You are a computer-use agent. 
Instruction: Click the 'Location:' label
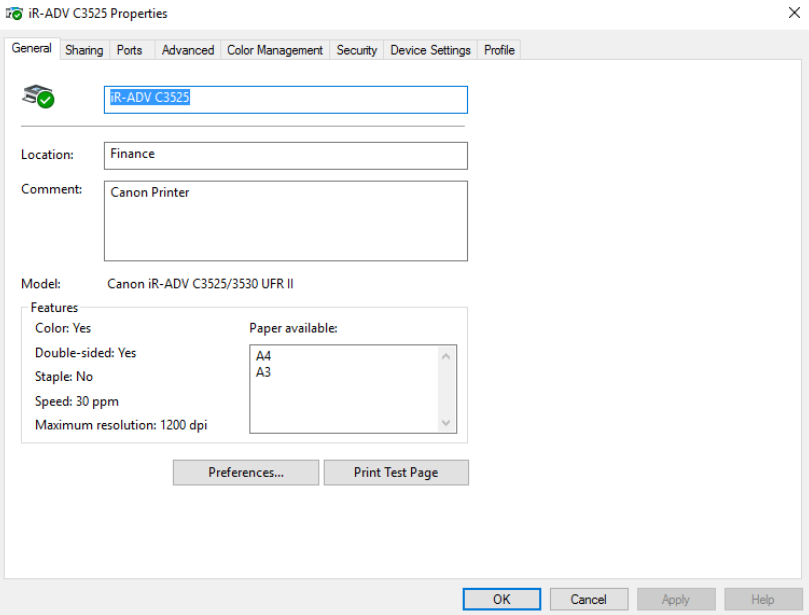tap(47, 155)
